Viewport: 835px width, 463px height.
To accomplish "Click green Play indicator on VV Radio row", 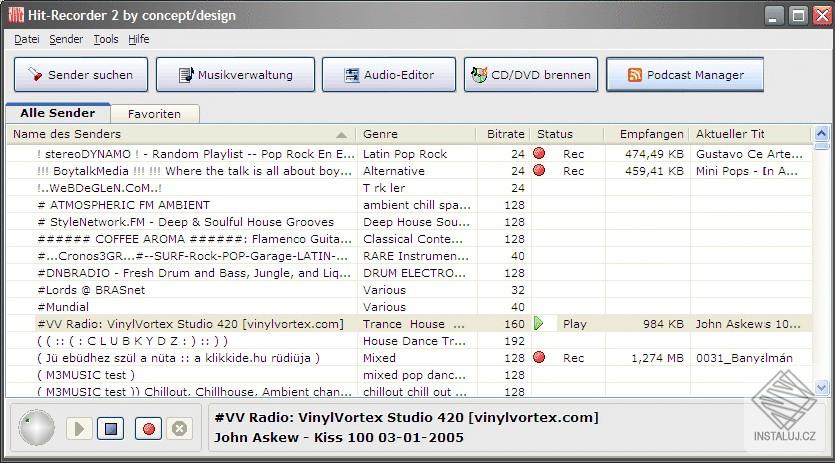I will (538, 323).
